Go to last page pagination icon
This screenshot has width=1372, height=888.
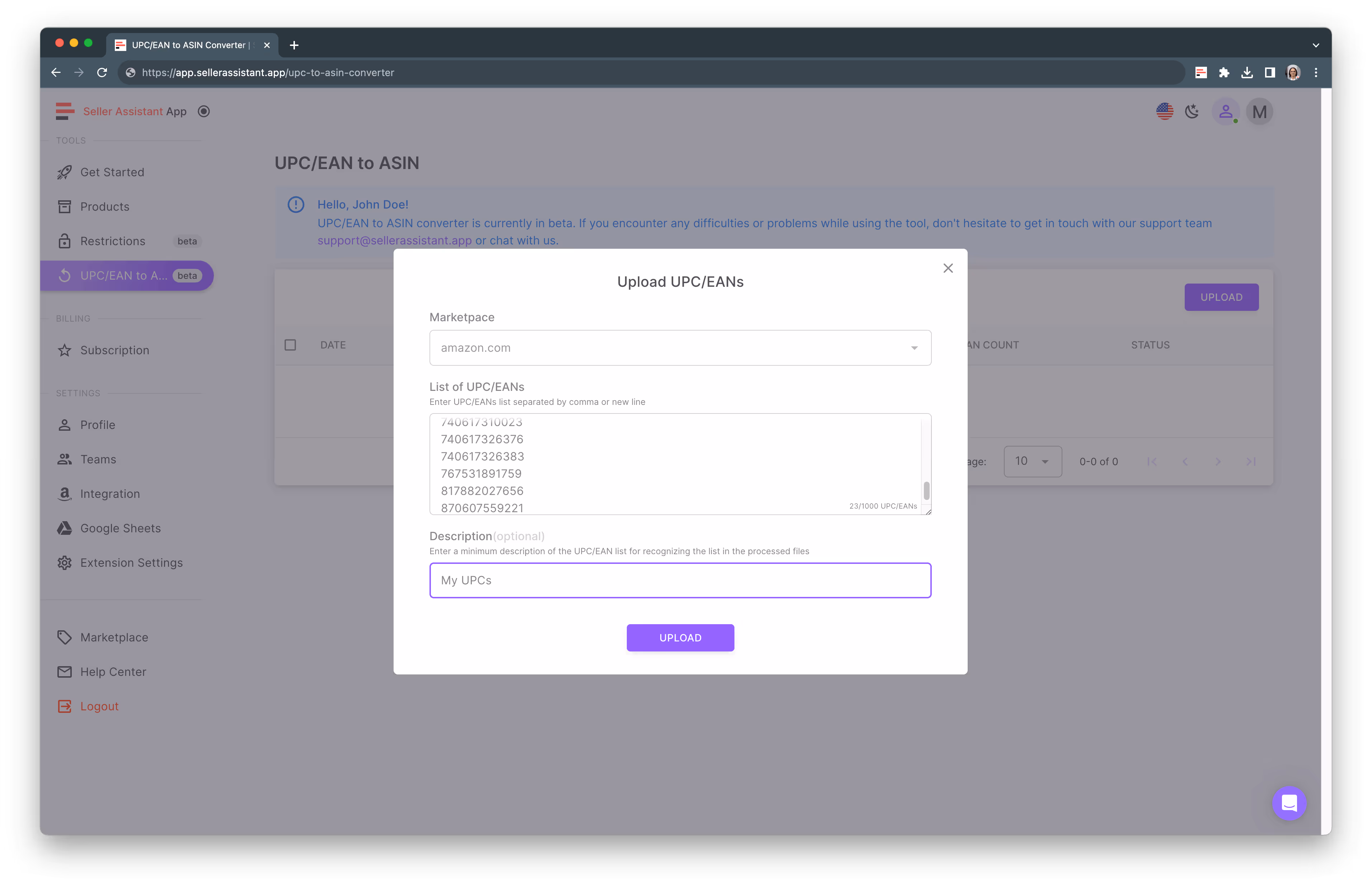pos(1250,461)
